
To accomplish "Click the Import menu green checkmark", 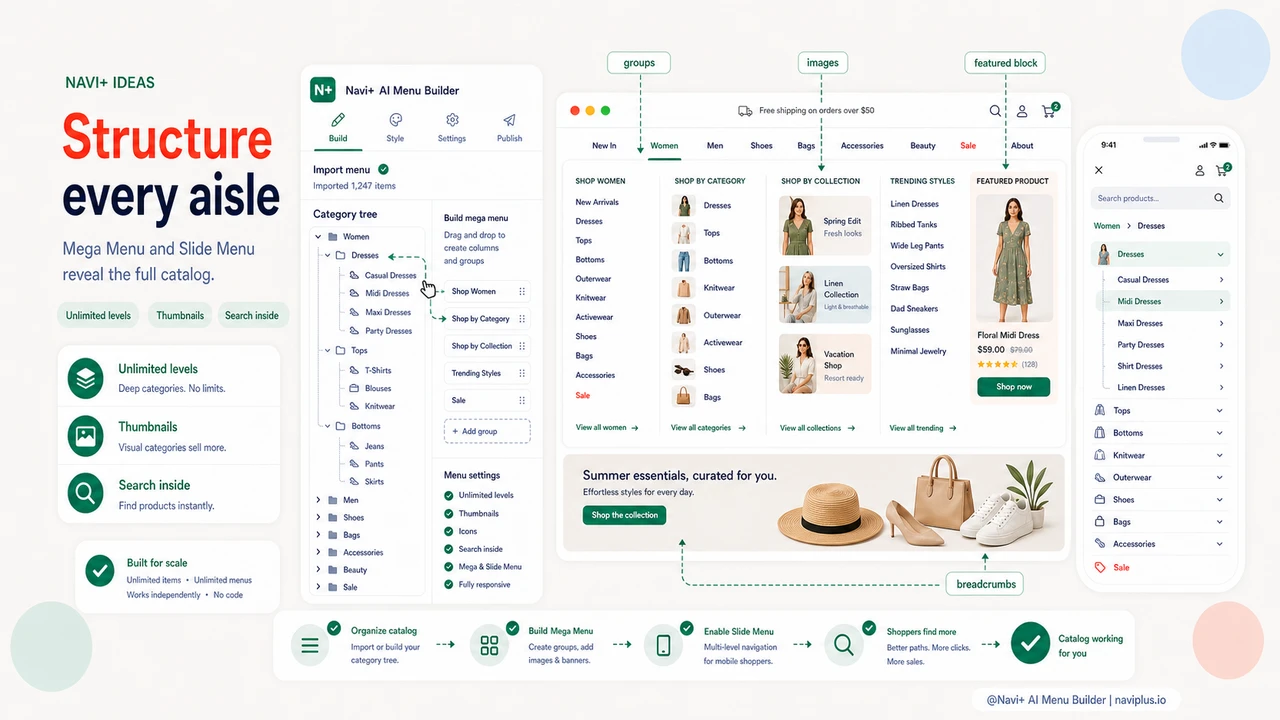I will [x=384, y=170].
